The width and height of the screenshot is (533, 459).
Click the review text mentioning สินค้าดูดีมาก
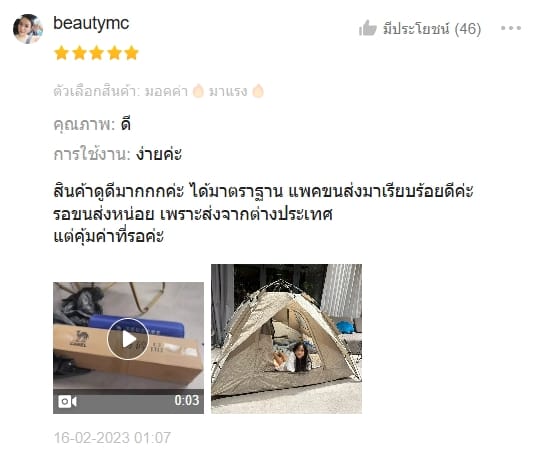pyautogui.click(x=263, y=214)
